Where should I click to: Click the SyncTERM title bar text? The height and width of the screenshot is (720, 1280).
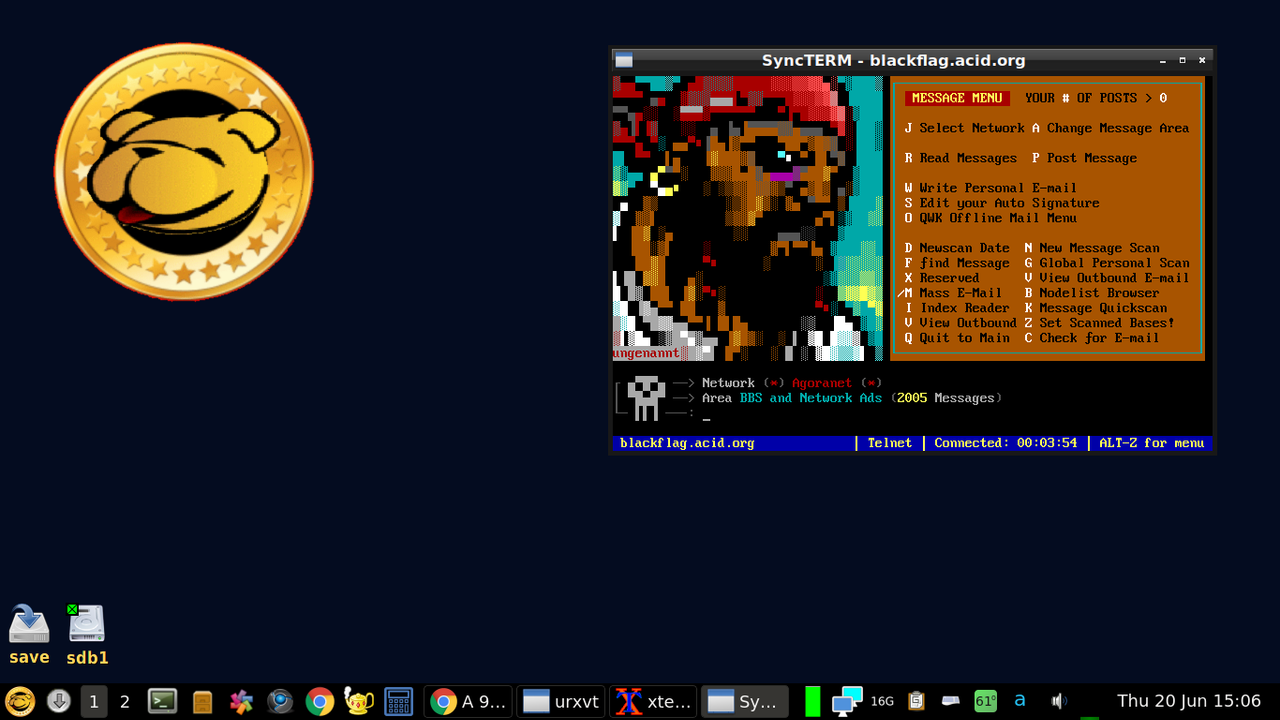tap(893, 60)
